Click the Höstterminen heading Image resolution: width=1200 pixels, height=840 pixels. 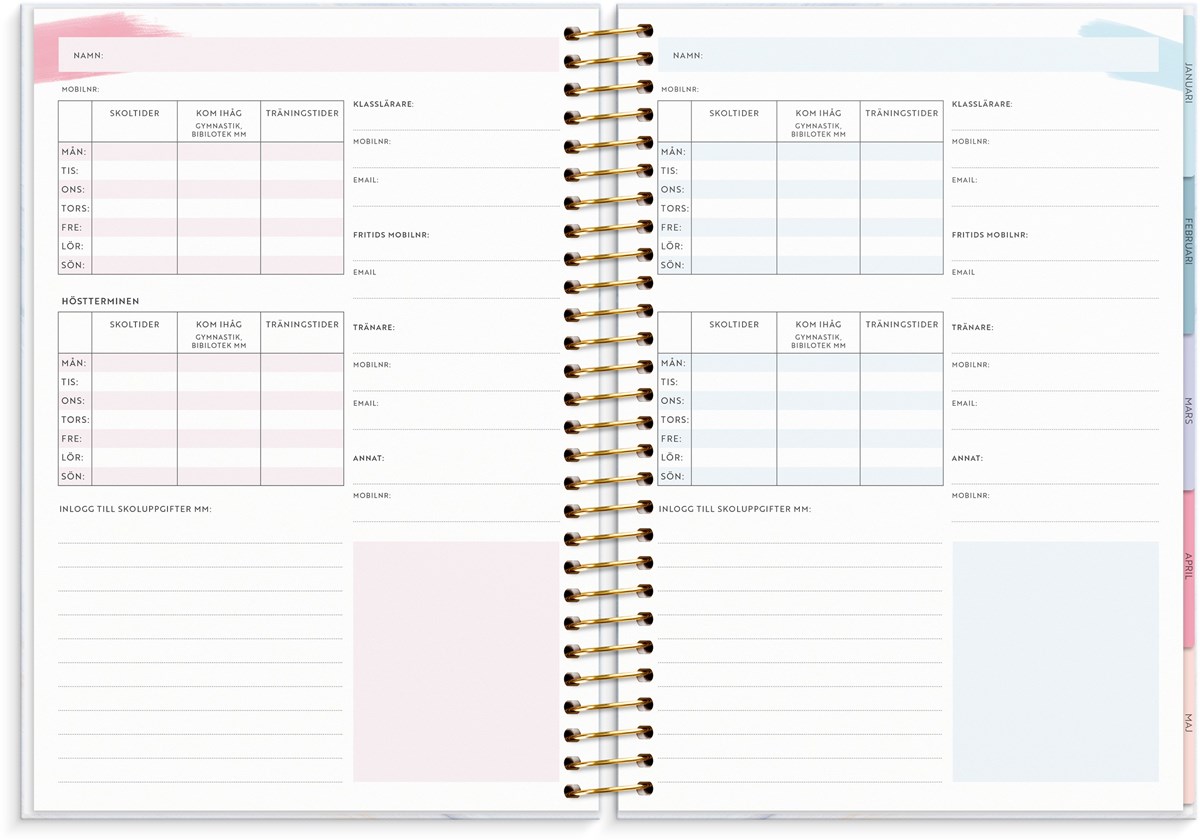coord(100,301)
